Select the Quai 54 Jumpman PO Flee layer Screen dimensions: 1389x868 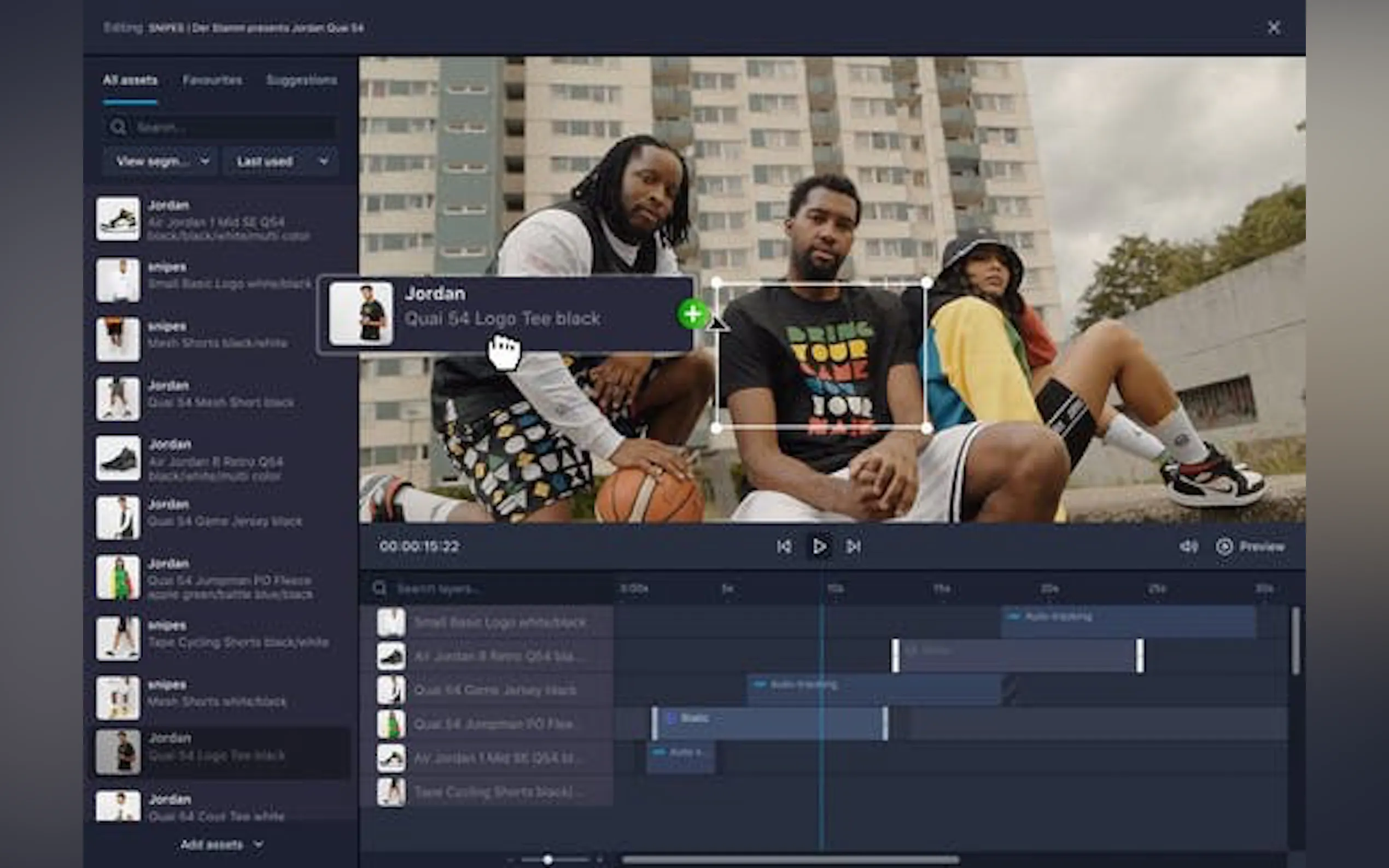tap(487, 724)
